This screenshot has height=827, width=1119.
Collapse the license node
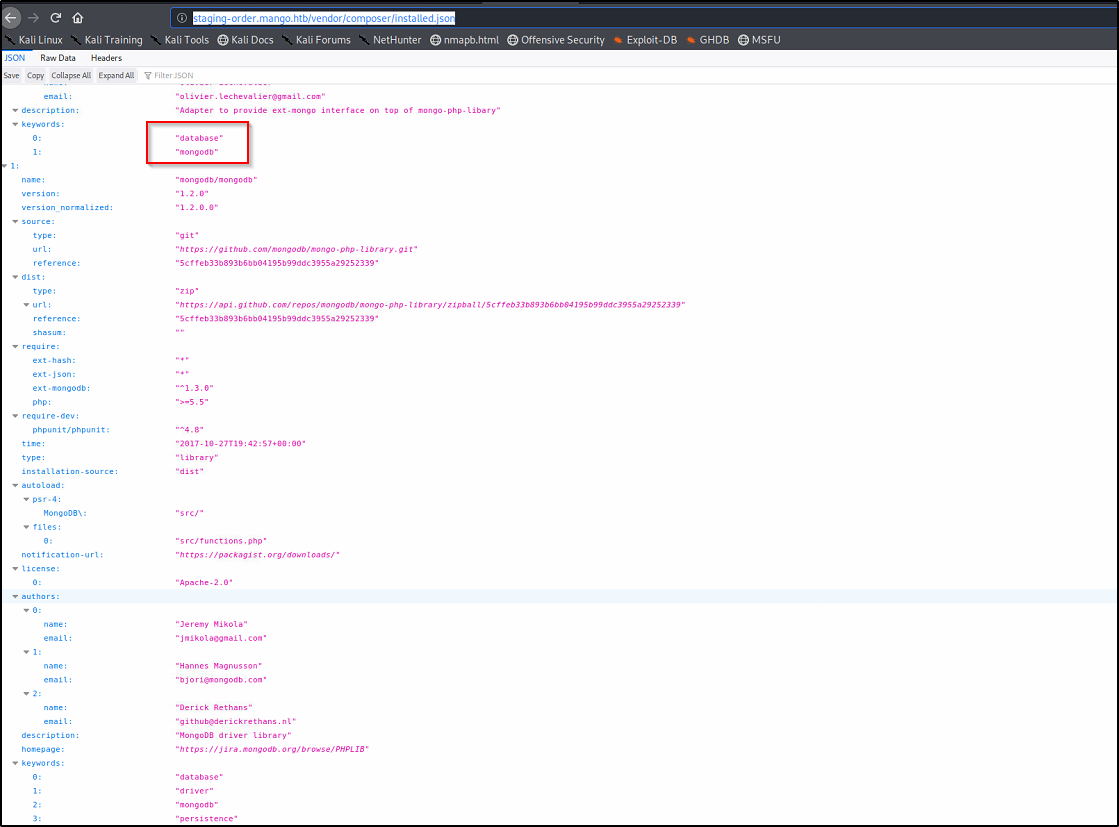[15, 569]
